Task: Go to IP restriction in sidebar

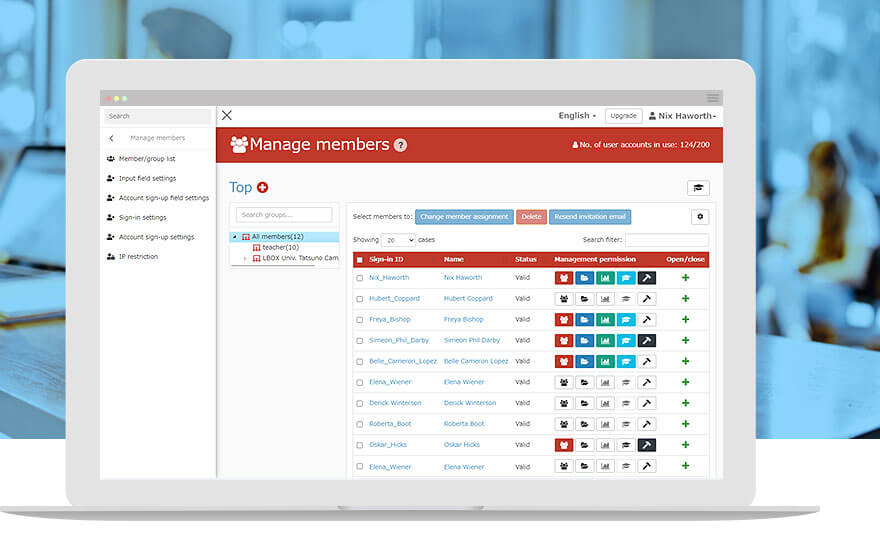Action: 138,257
